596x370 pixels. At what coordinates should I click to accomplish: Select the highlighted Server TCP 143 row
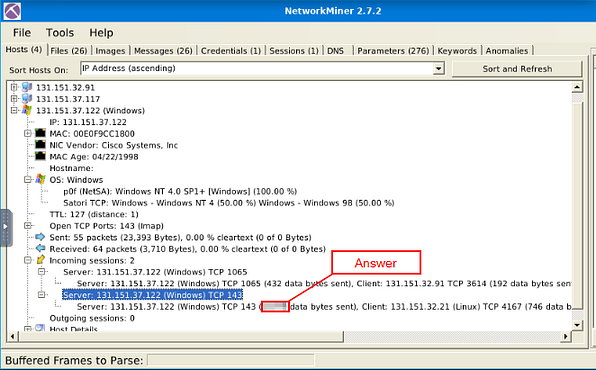152,295
